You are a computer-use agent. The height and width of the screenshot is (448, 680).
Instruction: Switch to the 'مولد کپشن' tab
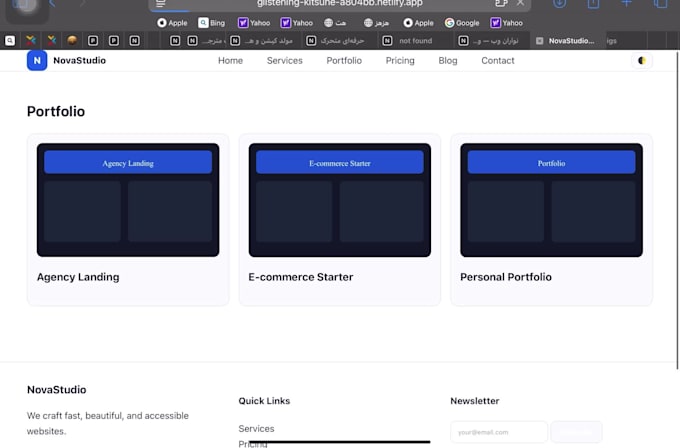click(262, 41)
